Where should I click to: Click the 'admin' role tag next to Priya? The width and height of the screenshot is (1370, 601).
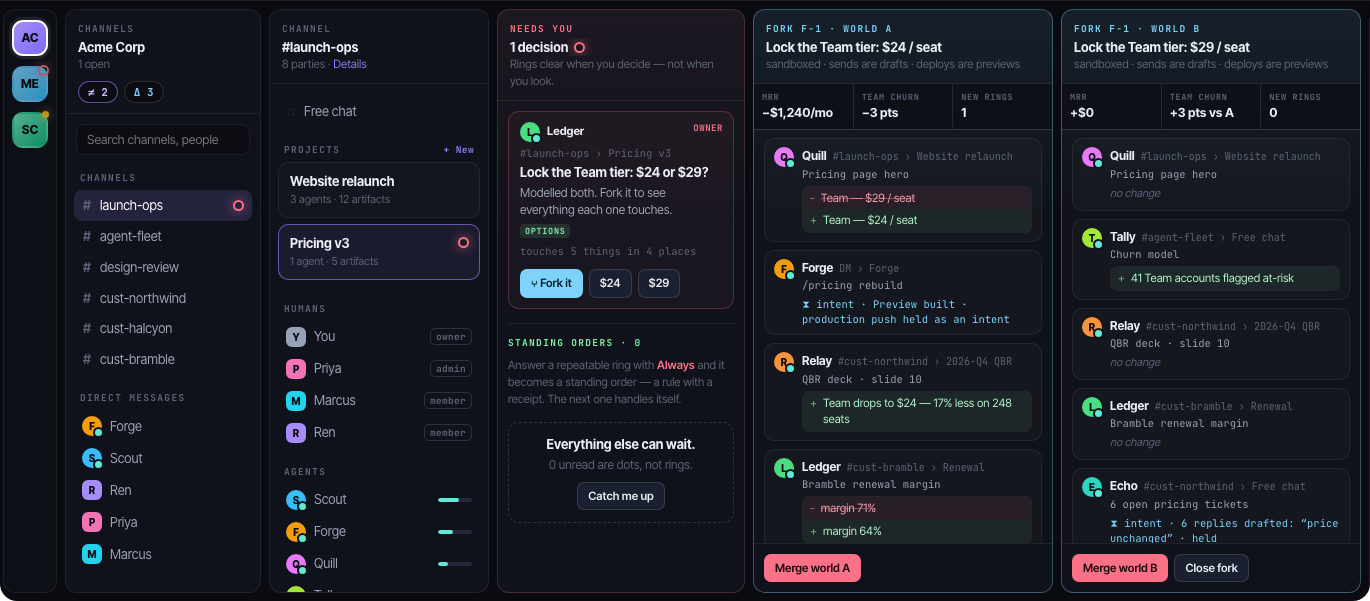pyautogui.click(x=451, y=369)
